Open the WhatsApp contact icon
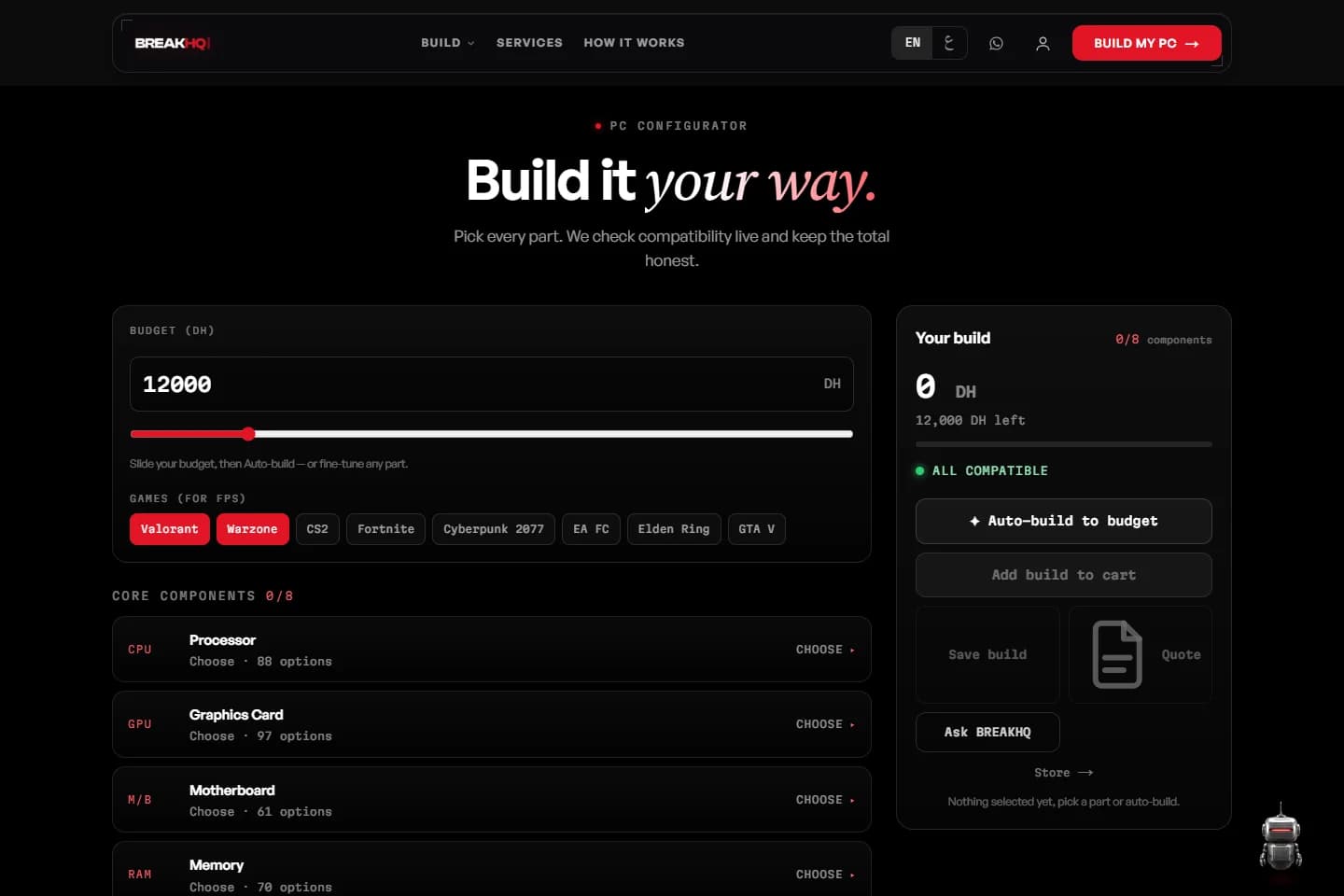 996,43
